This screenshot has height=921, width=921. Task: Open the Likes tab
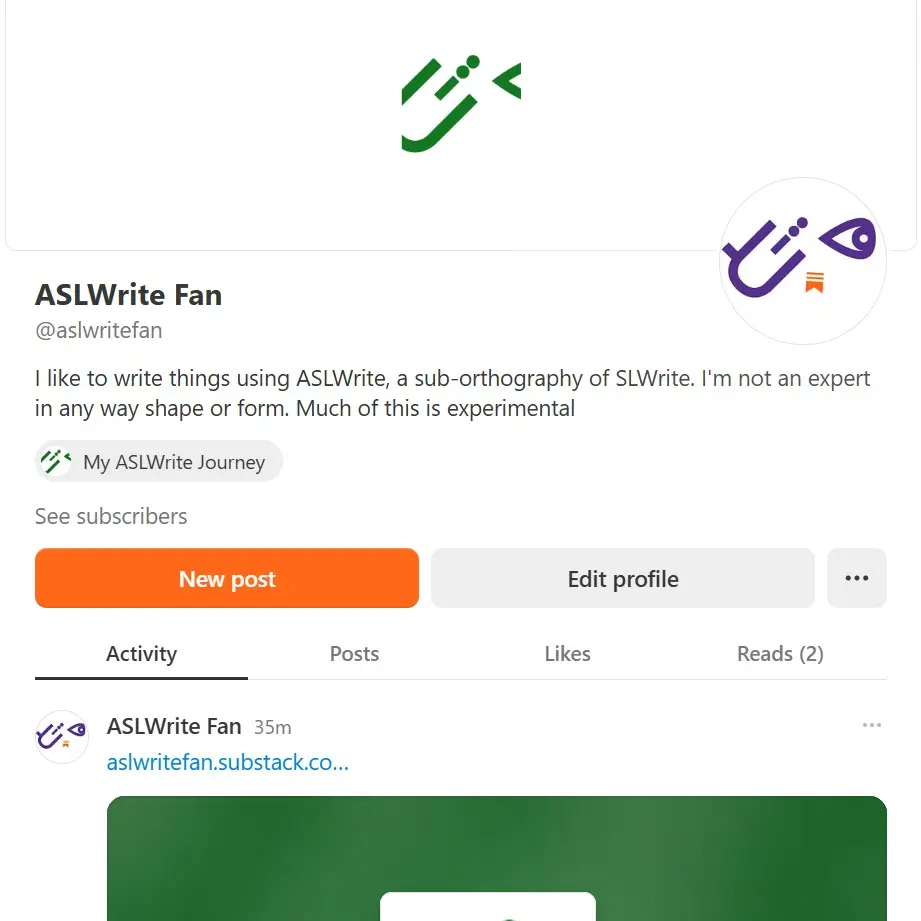click(567, 653)
